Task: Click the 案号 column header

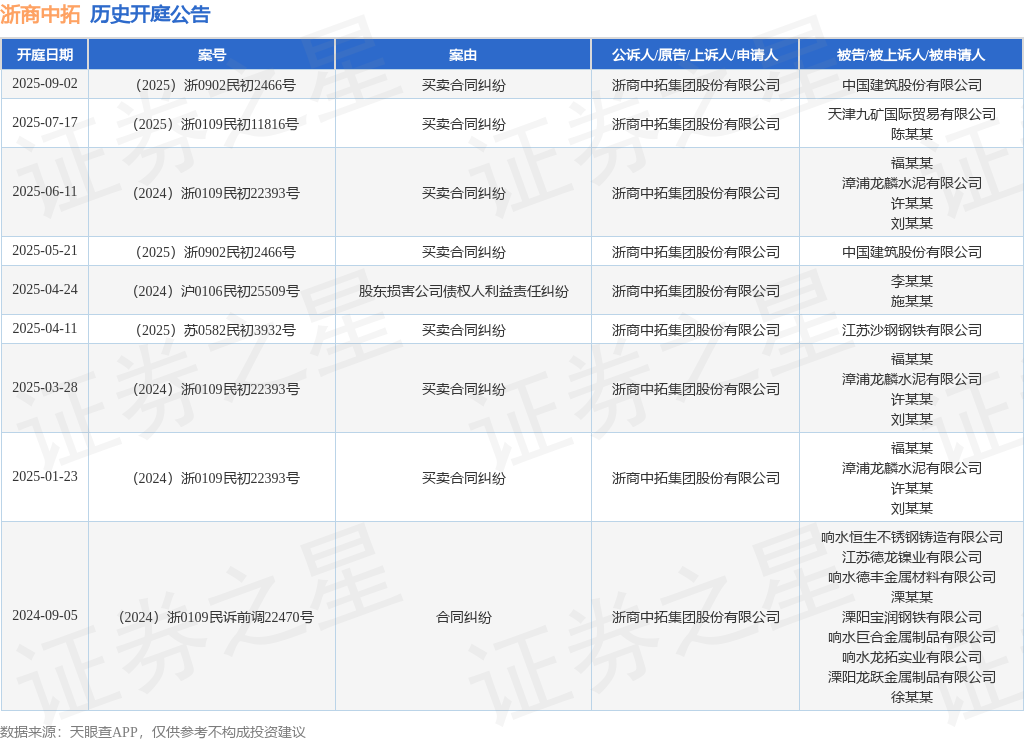Action: coord(212,55)
